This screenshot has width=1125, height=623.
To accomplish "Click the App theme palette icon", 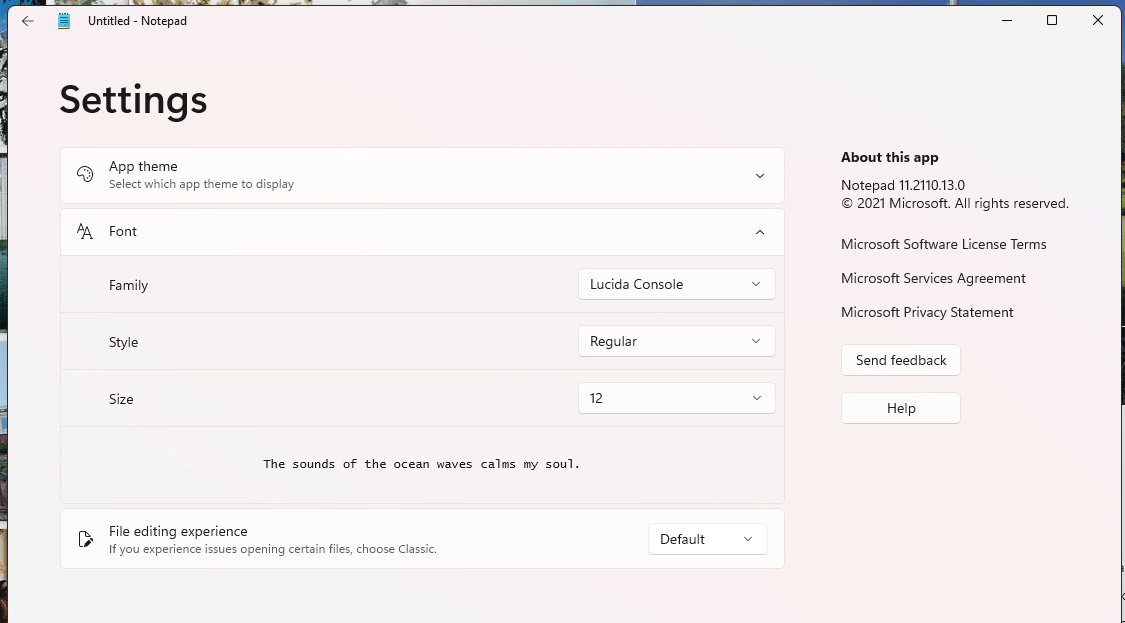I will point(85,174).
